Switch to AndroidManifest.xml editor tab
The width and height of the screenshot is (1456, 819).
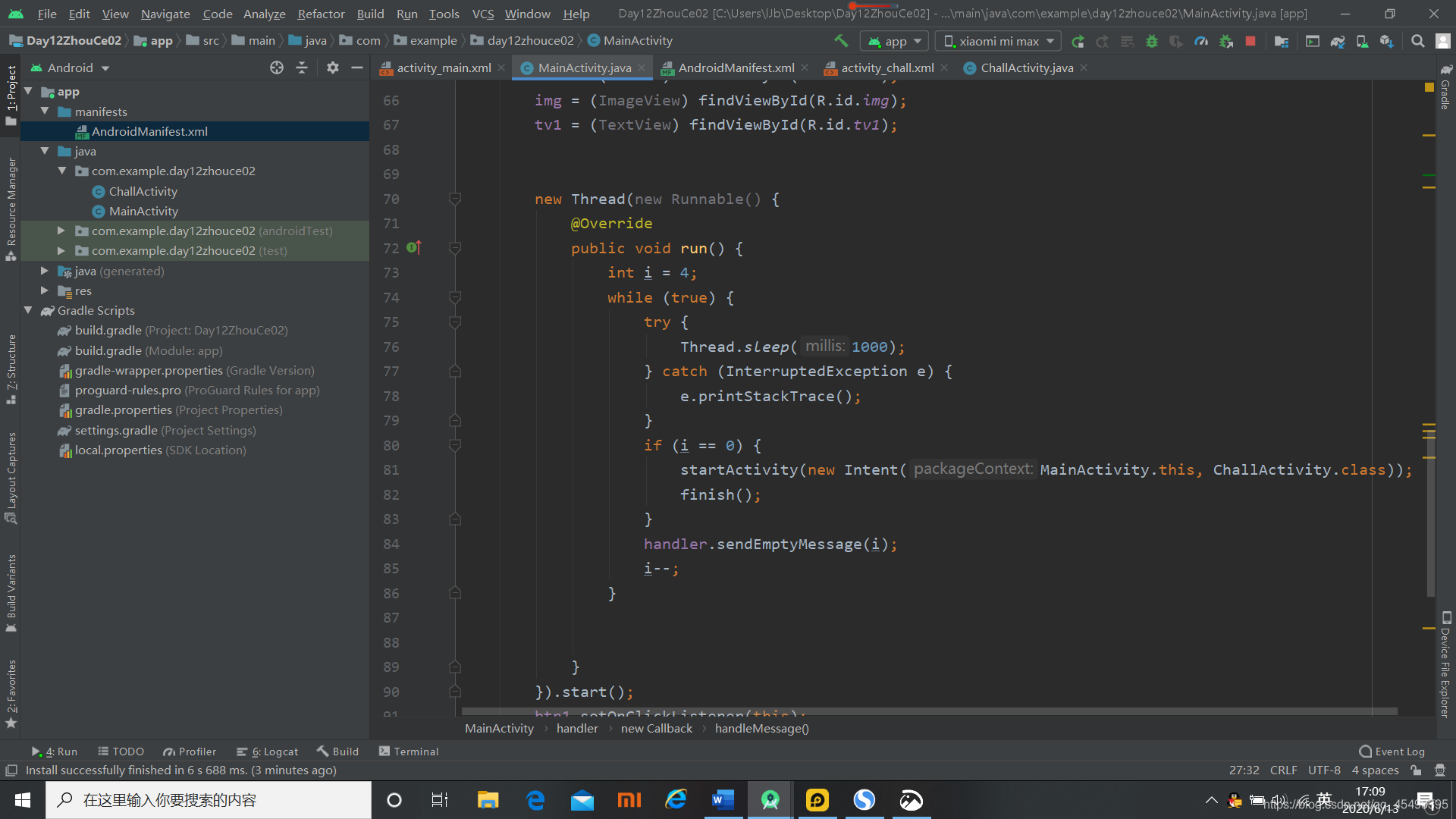736,67
